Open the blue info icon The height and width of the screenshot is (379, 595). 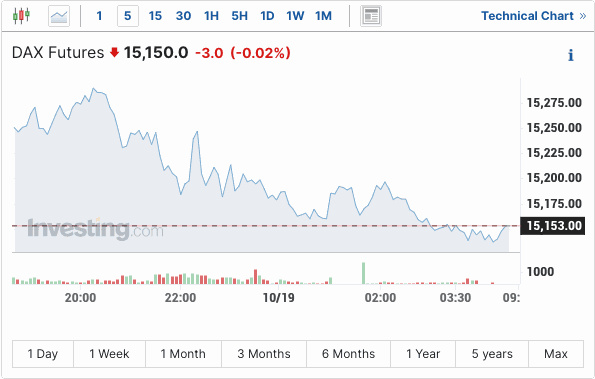(571, 55)
